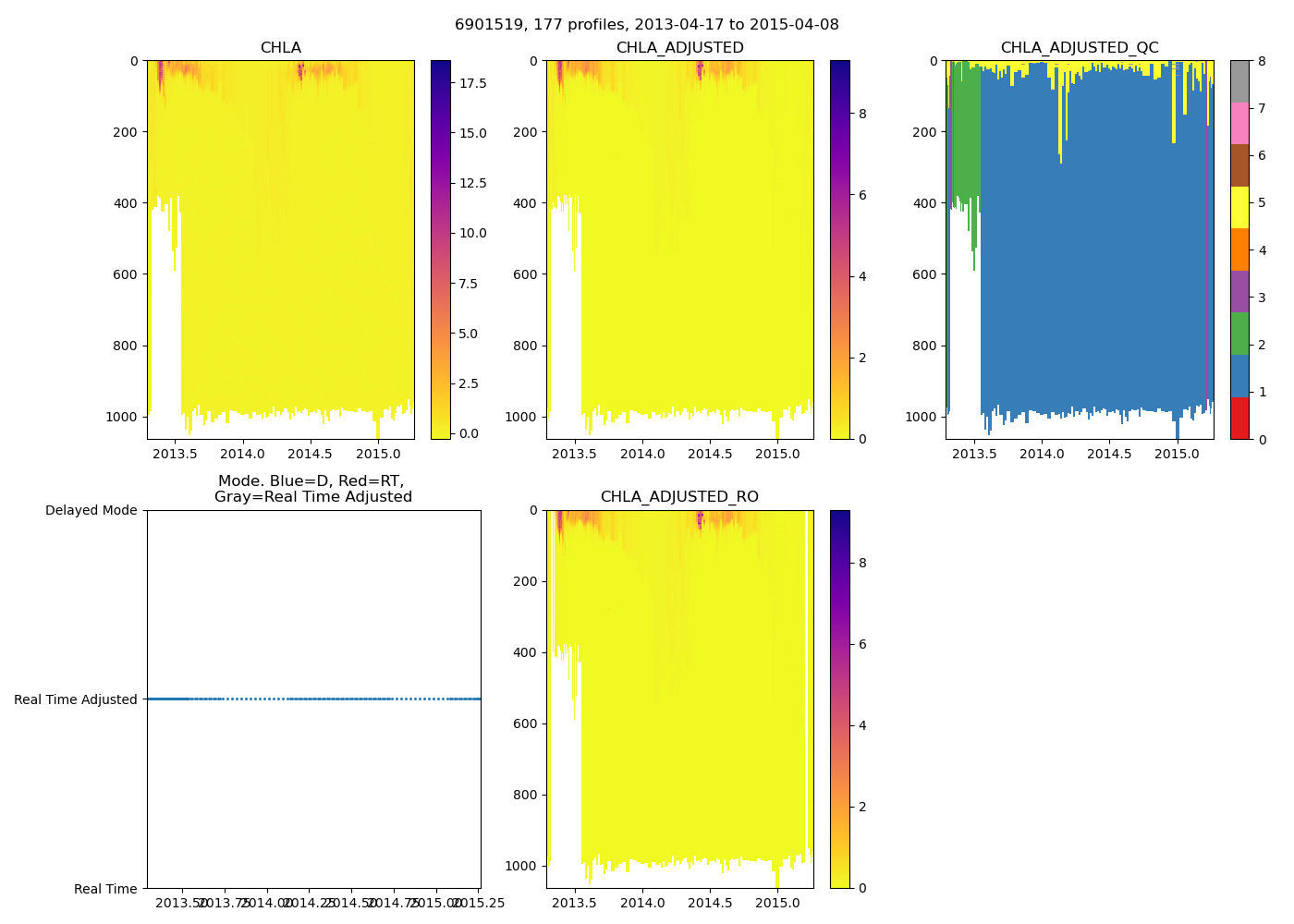1294x924 pixels.
Task: Click green segment of QC colorbar
Action: point(1239,334)
